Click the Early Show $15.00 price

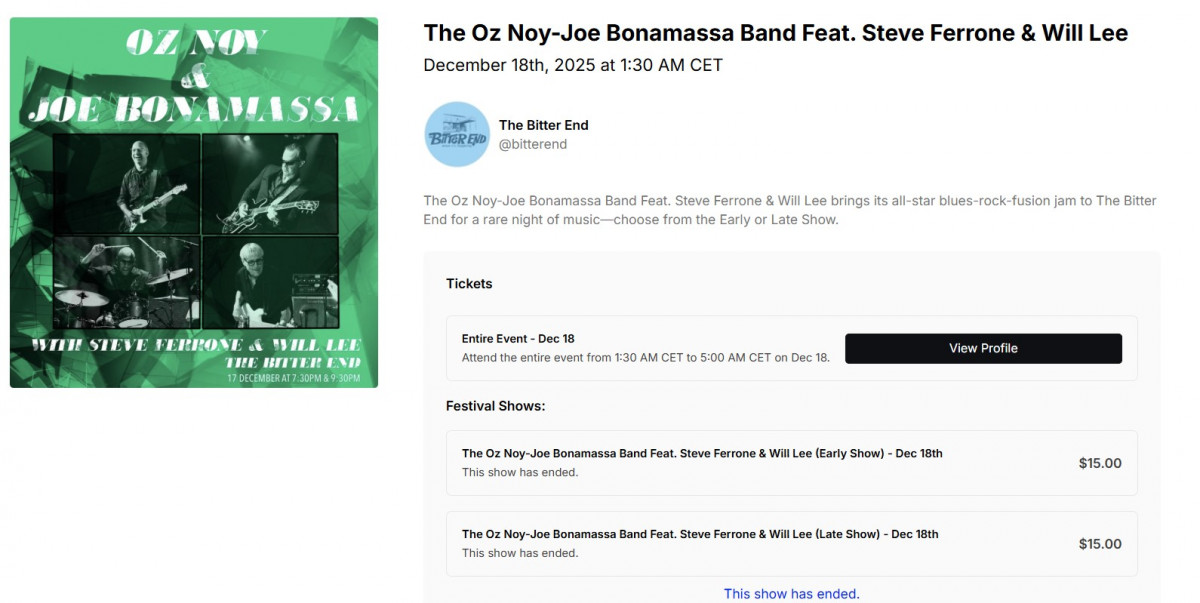click(x=1099, y=463)
